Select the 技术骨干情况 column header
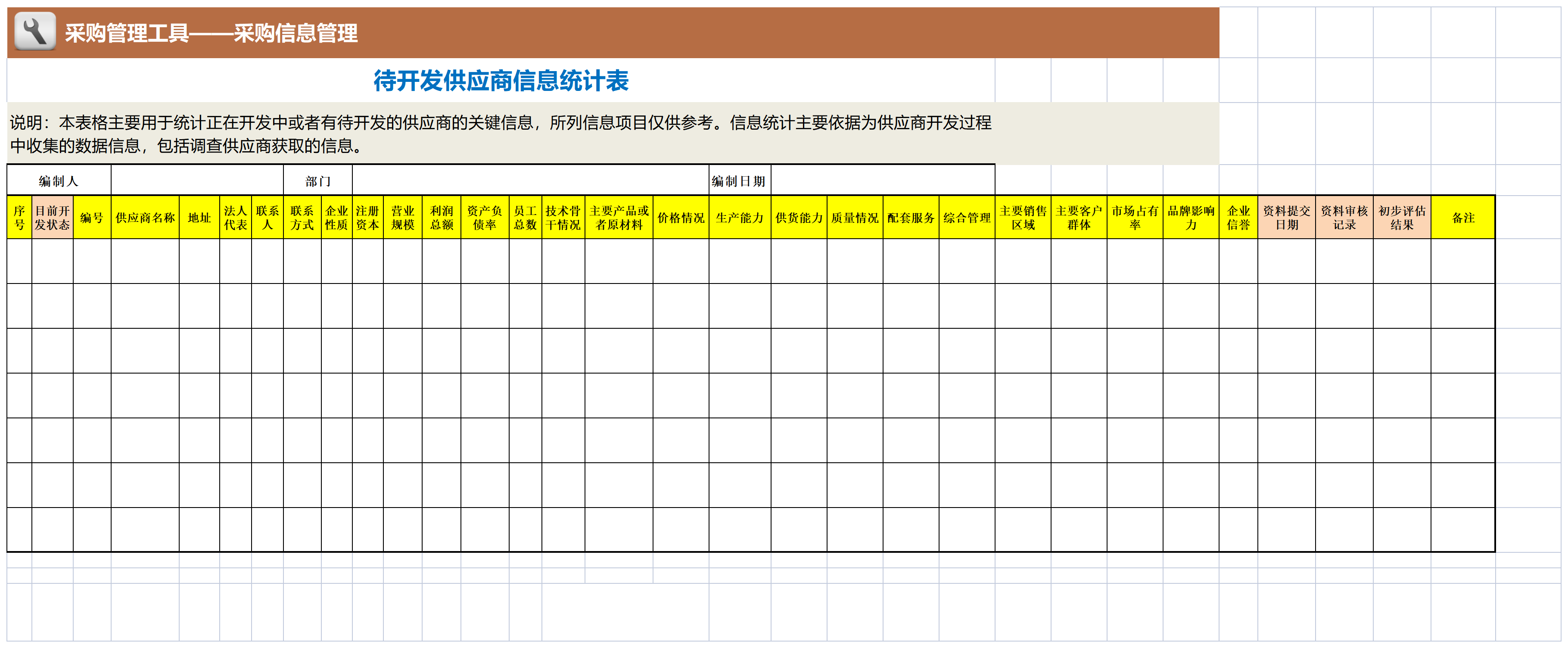The width and height of the screenshot is (1568, 648). pos(563,218)
